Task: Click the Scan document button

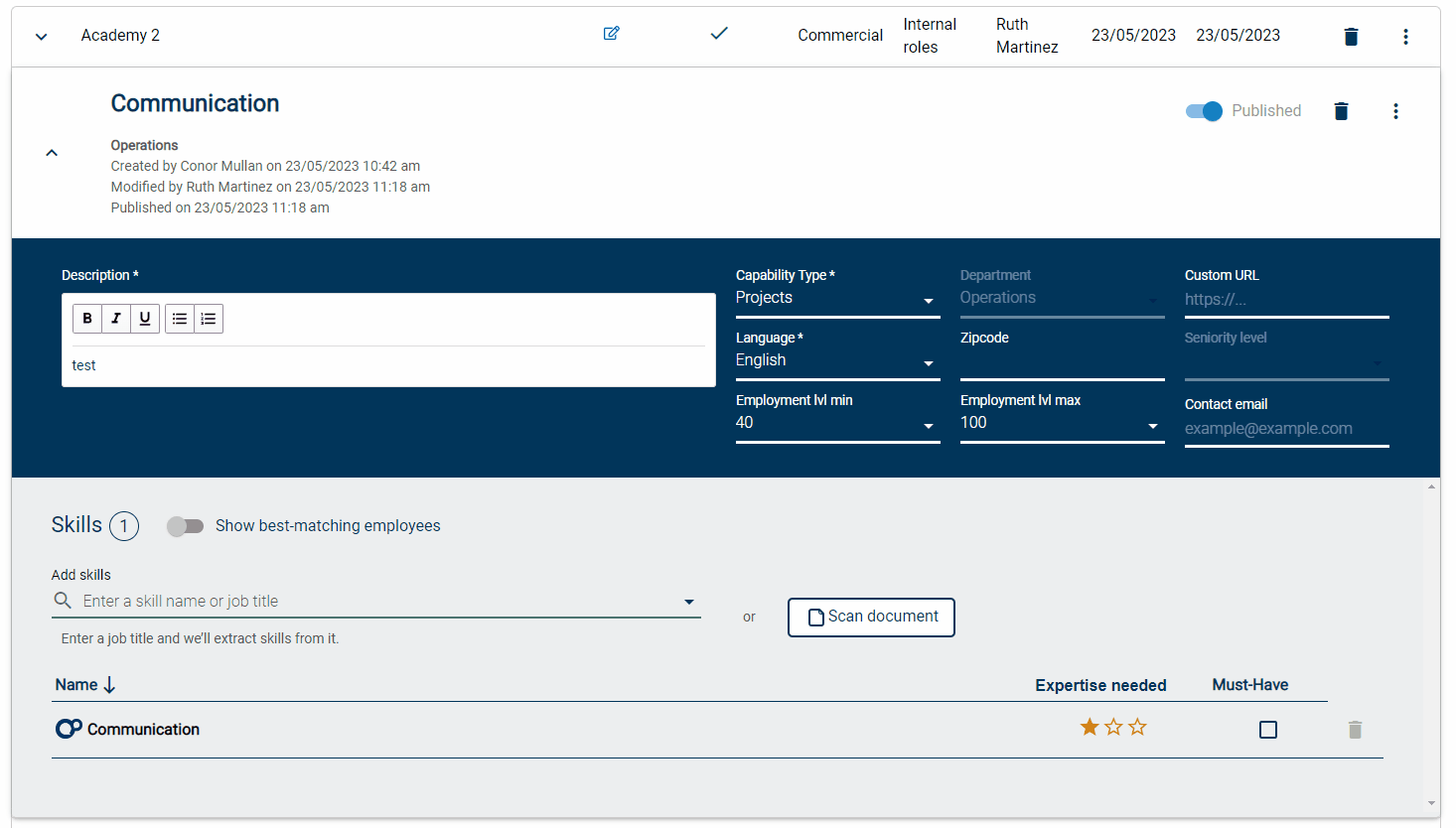Action: click(871, 617)
